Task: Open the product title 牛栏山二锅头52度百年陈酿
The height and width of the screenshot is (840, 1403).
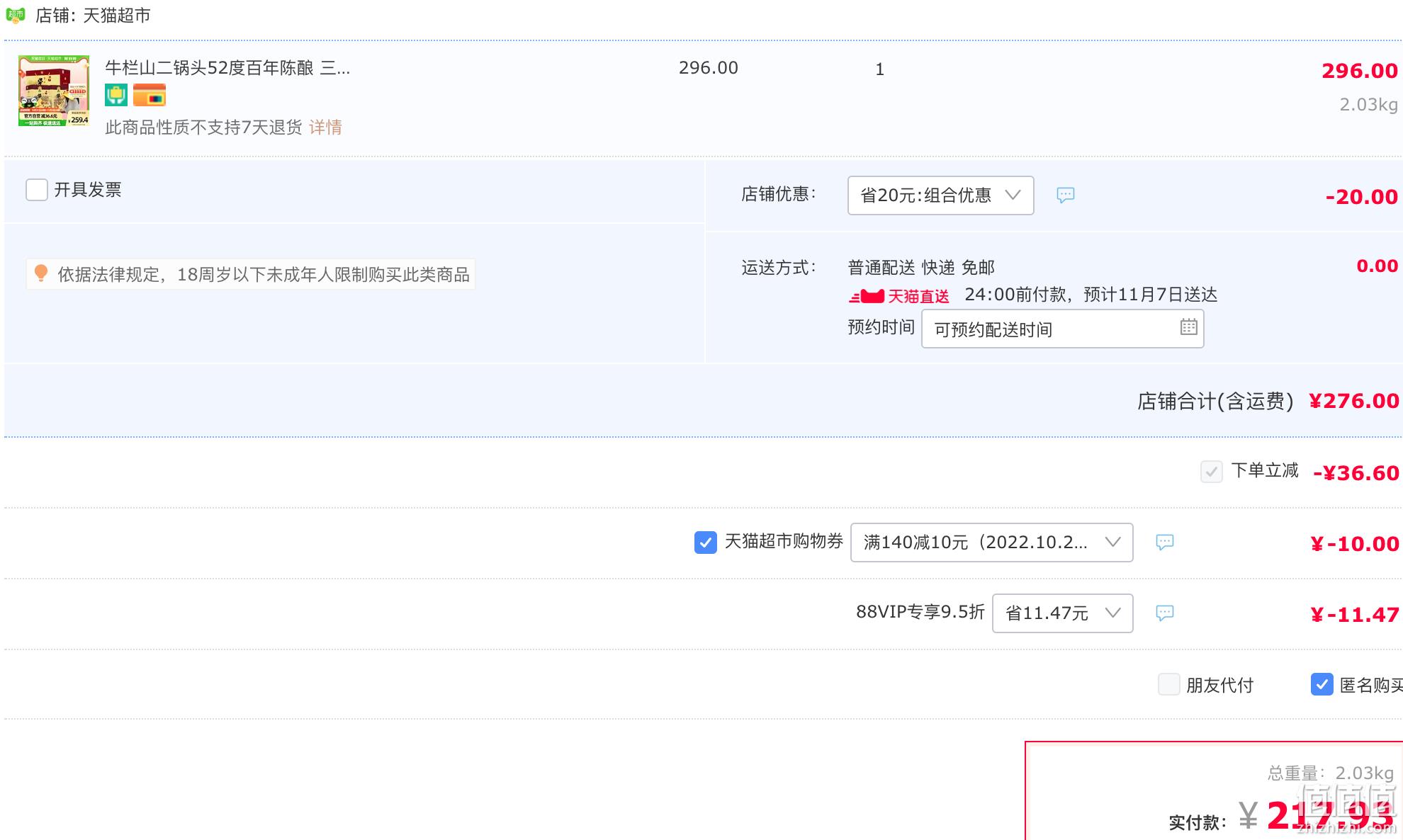Action: coord(227,68)
